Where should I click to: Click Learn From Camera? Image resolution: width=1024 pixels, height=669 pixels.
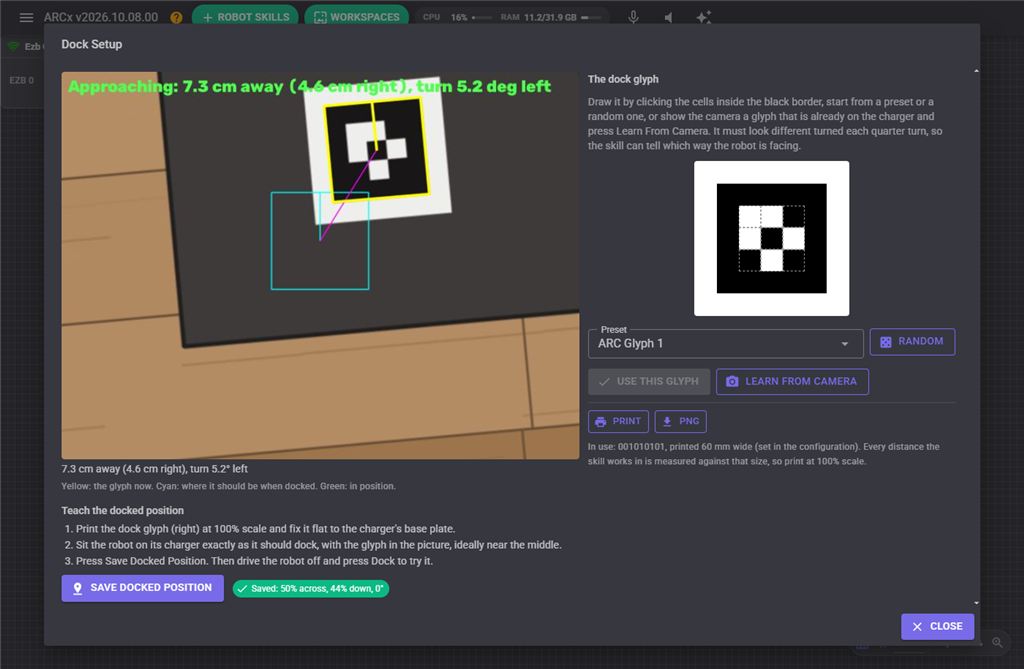click(792, 382)
